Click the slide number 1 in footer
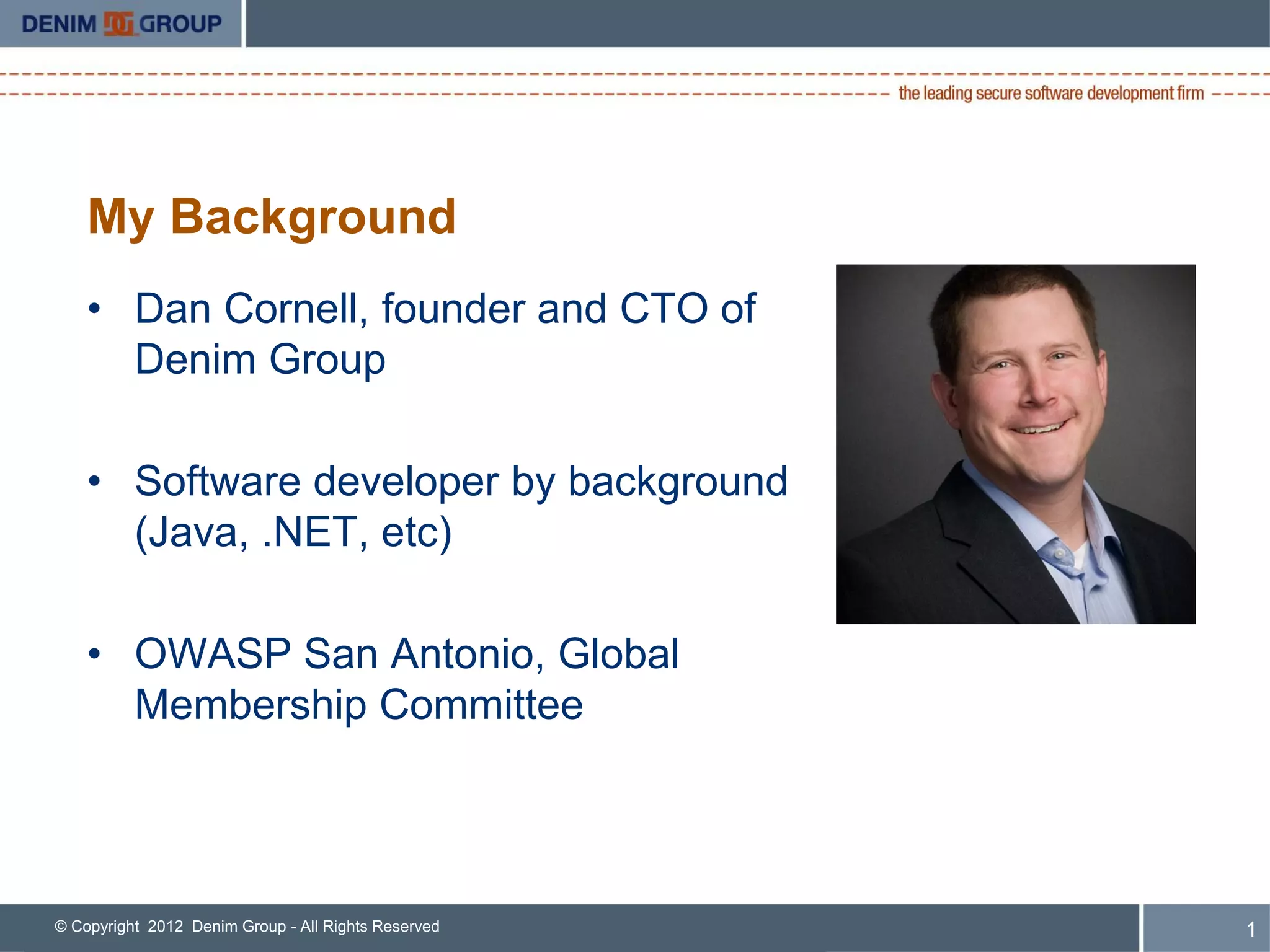 tap(1250, 929)
